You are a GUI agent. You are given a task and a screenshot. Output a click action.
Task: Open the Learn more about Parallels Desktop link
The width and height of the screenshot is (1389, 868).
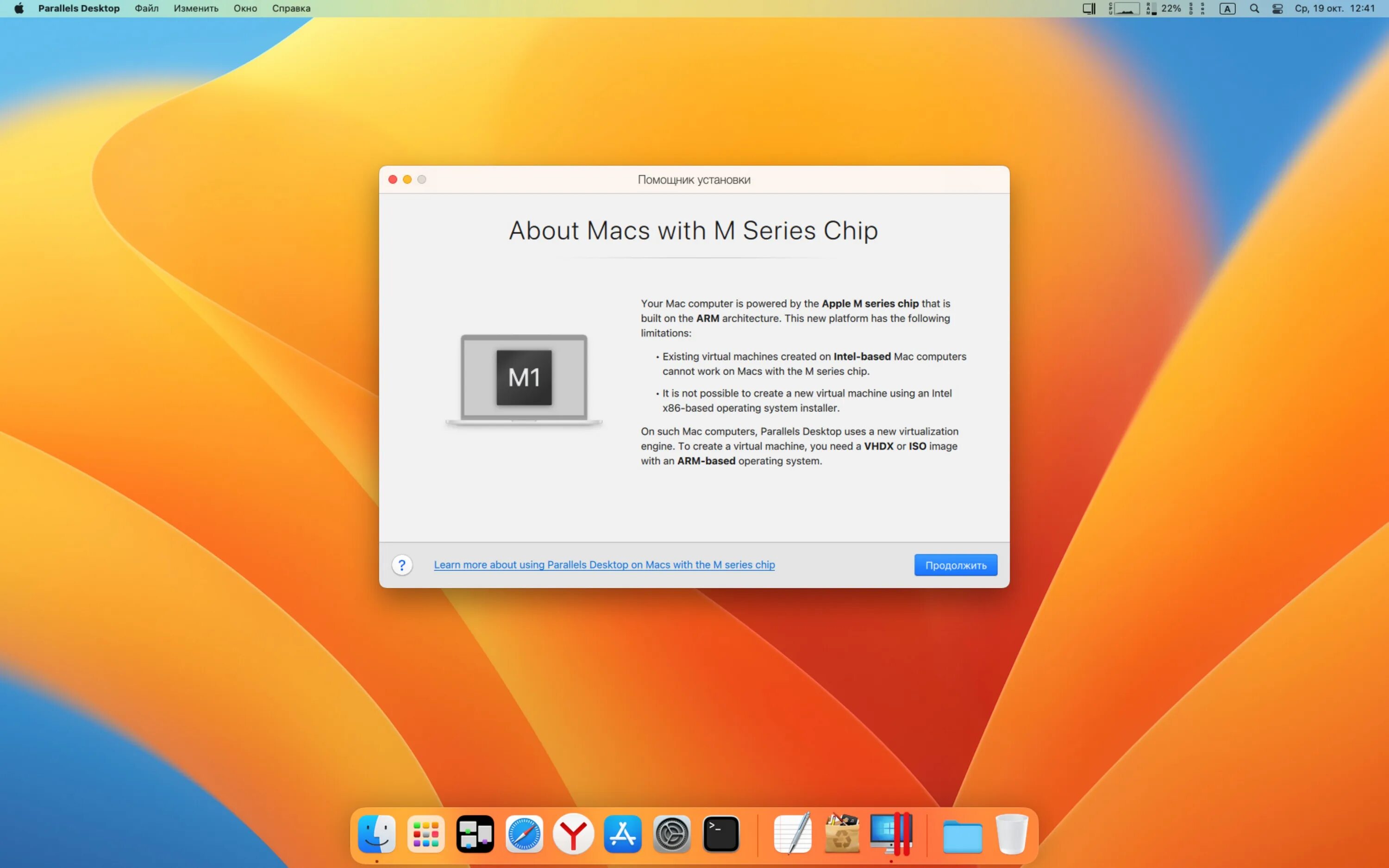604,565
